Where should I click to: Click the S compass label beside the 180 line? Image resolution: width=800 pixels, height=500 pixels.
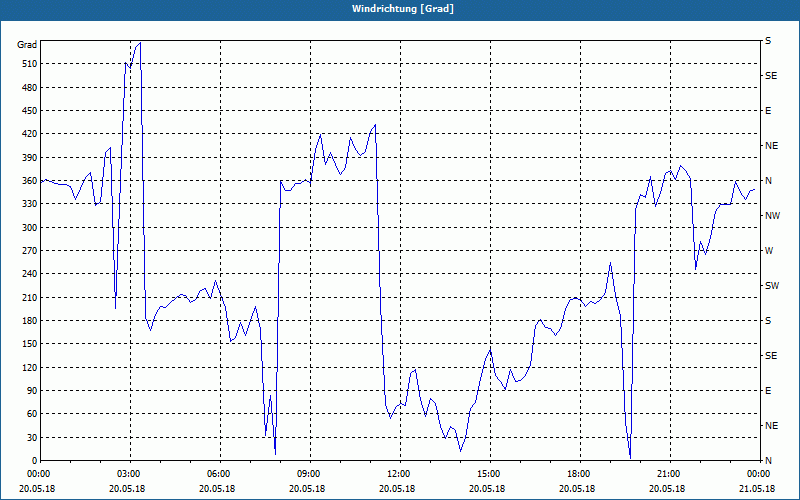pyautogui.click(x=768, y=321)
